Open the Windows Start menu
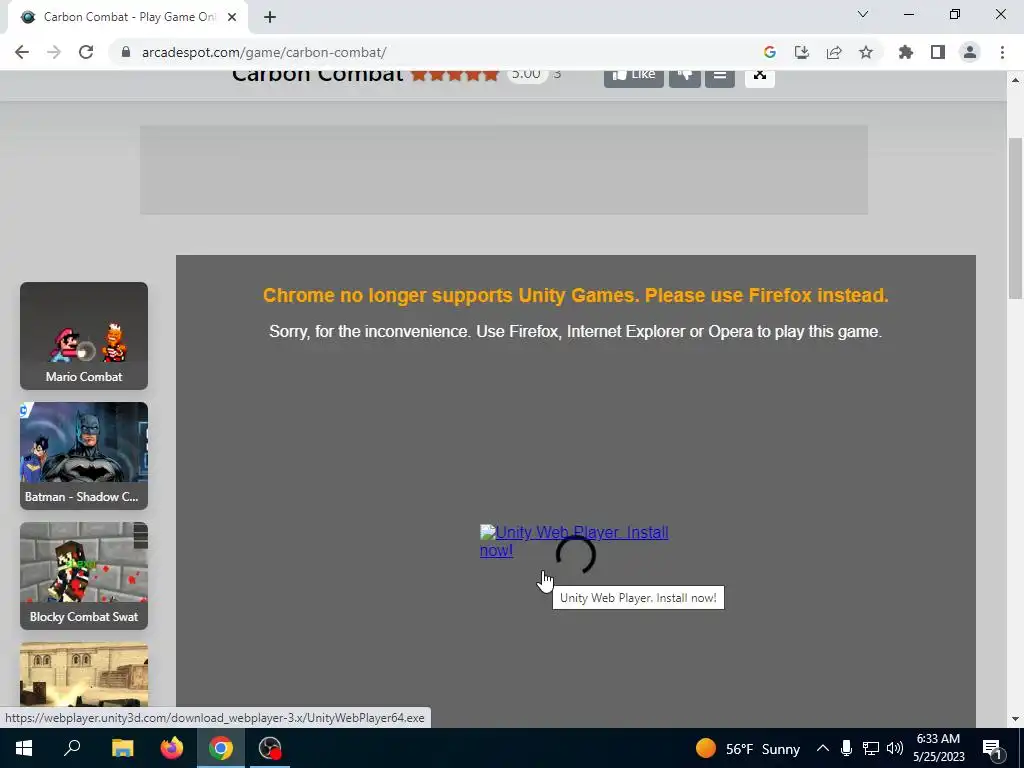 (24, 748)
